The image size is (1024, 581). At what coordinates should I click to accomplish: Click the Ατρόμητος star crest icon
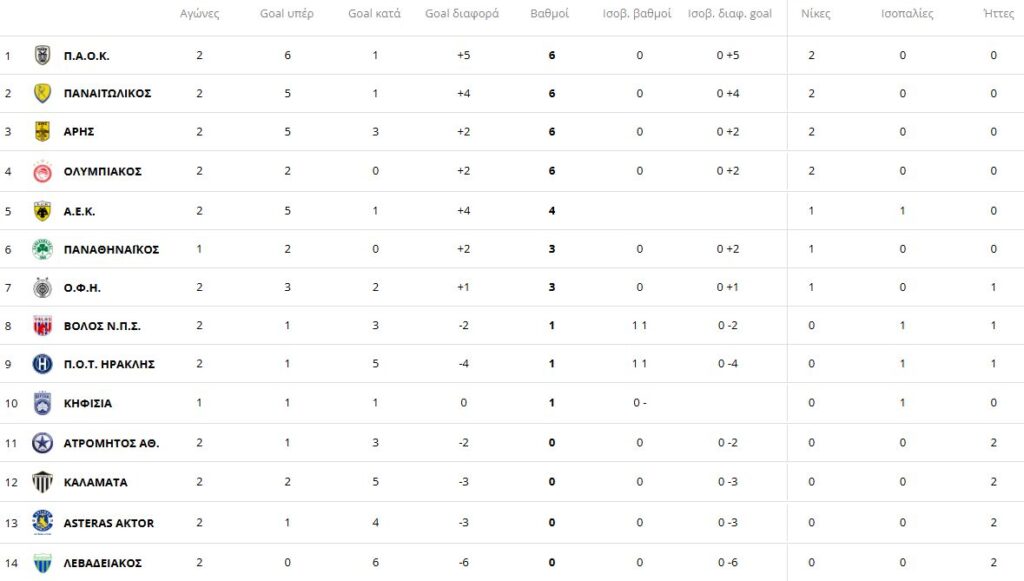(x=42, y=443)
